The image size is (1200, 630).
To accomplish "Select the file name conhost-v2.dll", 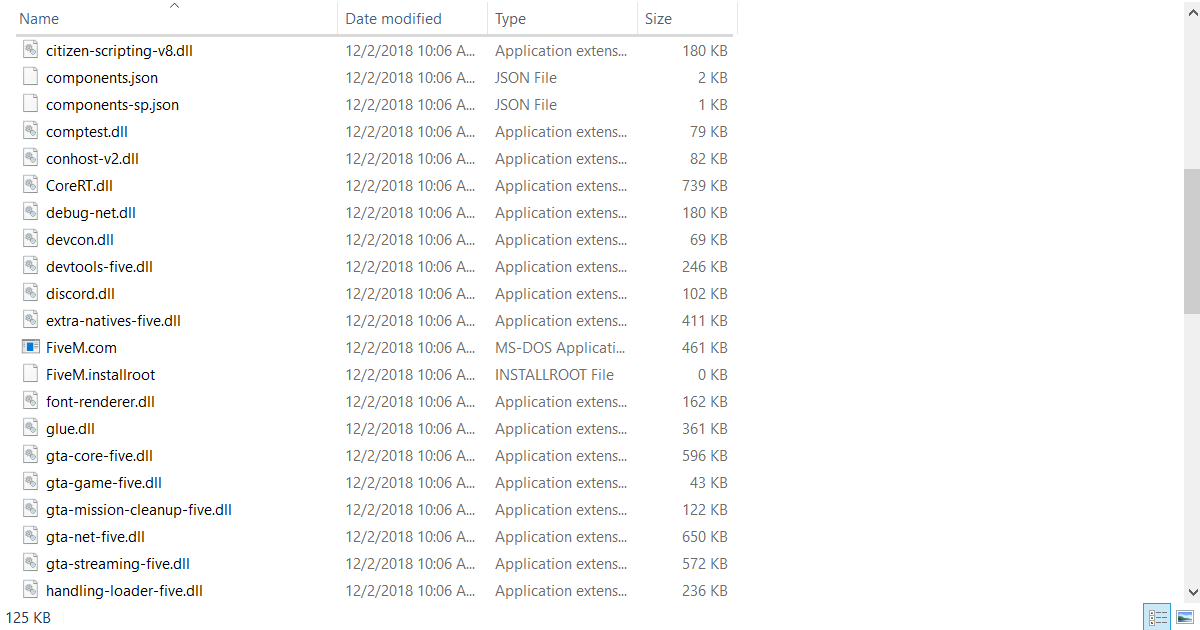I will point(92,159).
